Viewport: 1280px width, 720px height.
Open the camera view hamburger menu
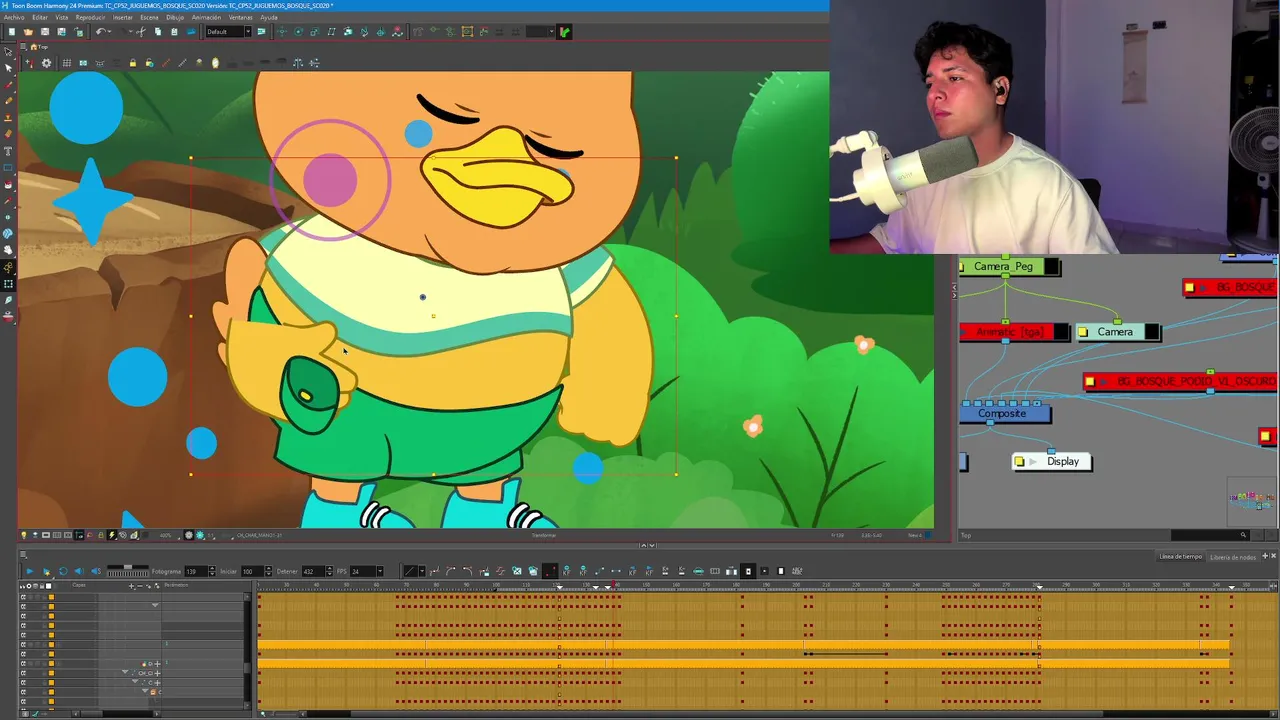tap(23, 46)
